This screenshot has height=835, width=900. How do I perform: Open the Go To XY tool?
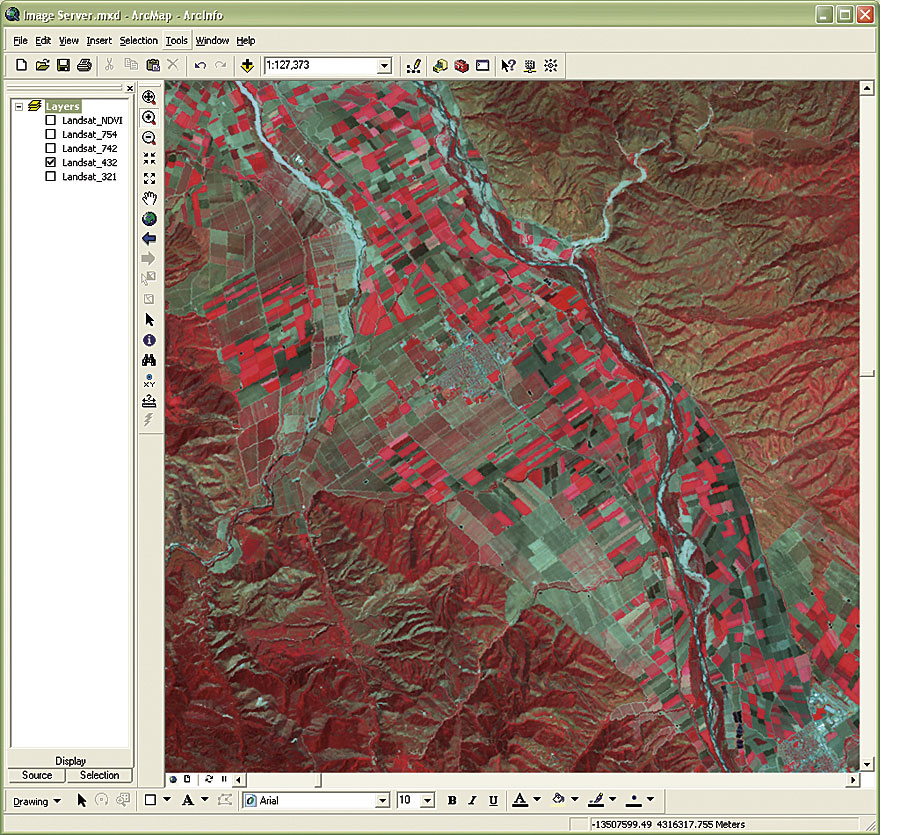[149, 380]
